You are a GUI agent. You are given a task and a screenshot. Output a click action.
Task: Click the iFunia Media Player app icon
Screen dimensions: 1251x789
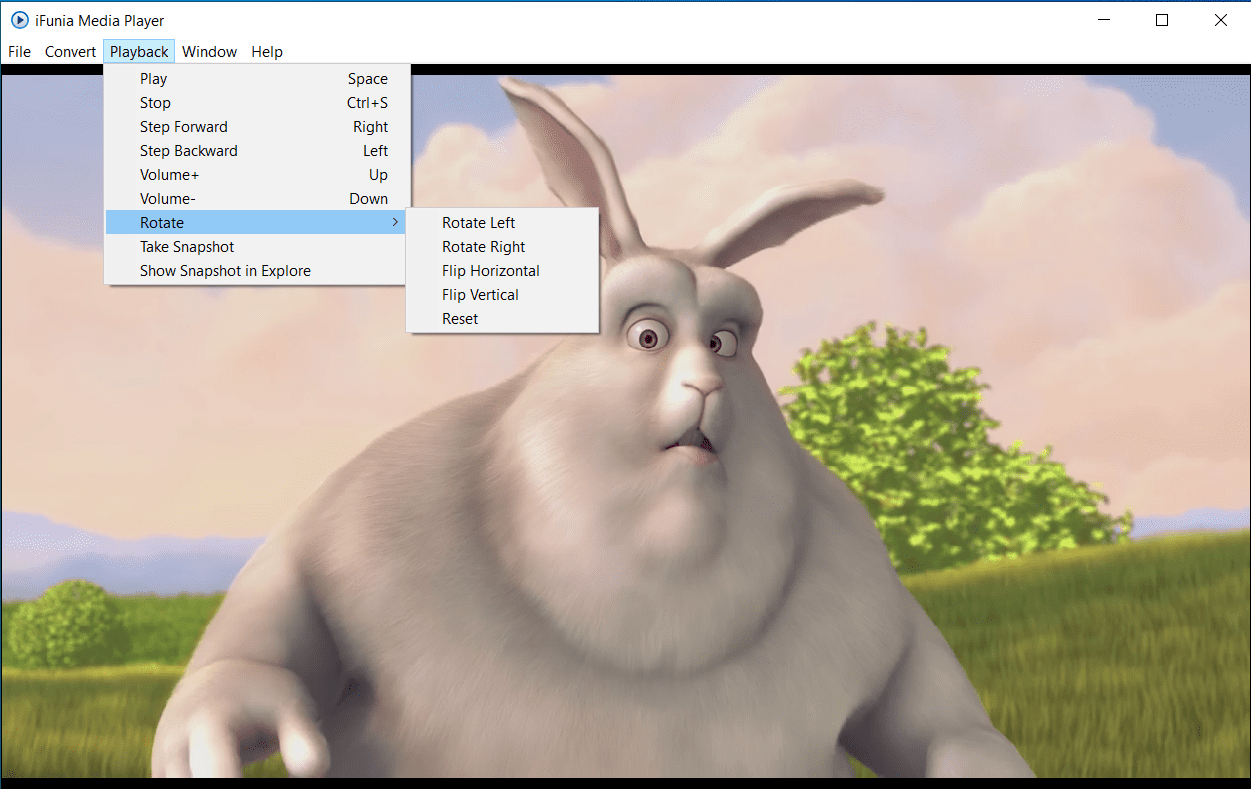pyautogui.click(x=19, y=20)
